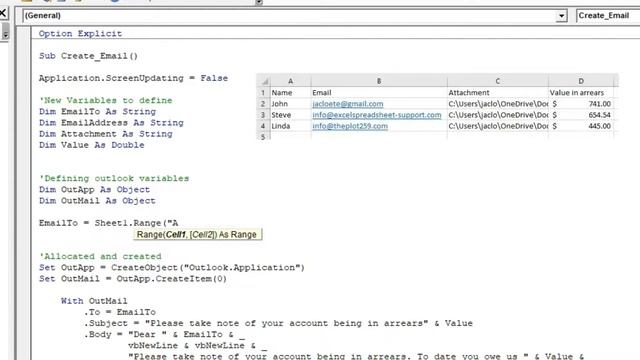Click the "With OutMail" line
The image size is (640, 360).
pos(94,301)
